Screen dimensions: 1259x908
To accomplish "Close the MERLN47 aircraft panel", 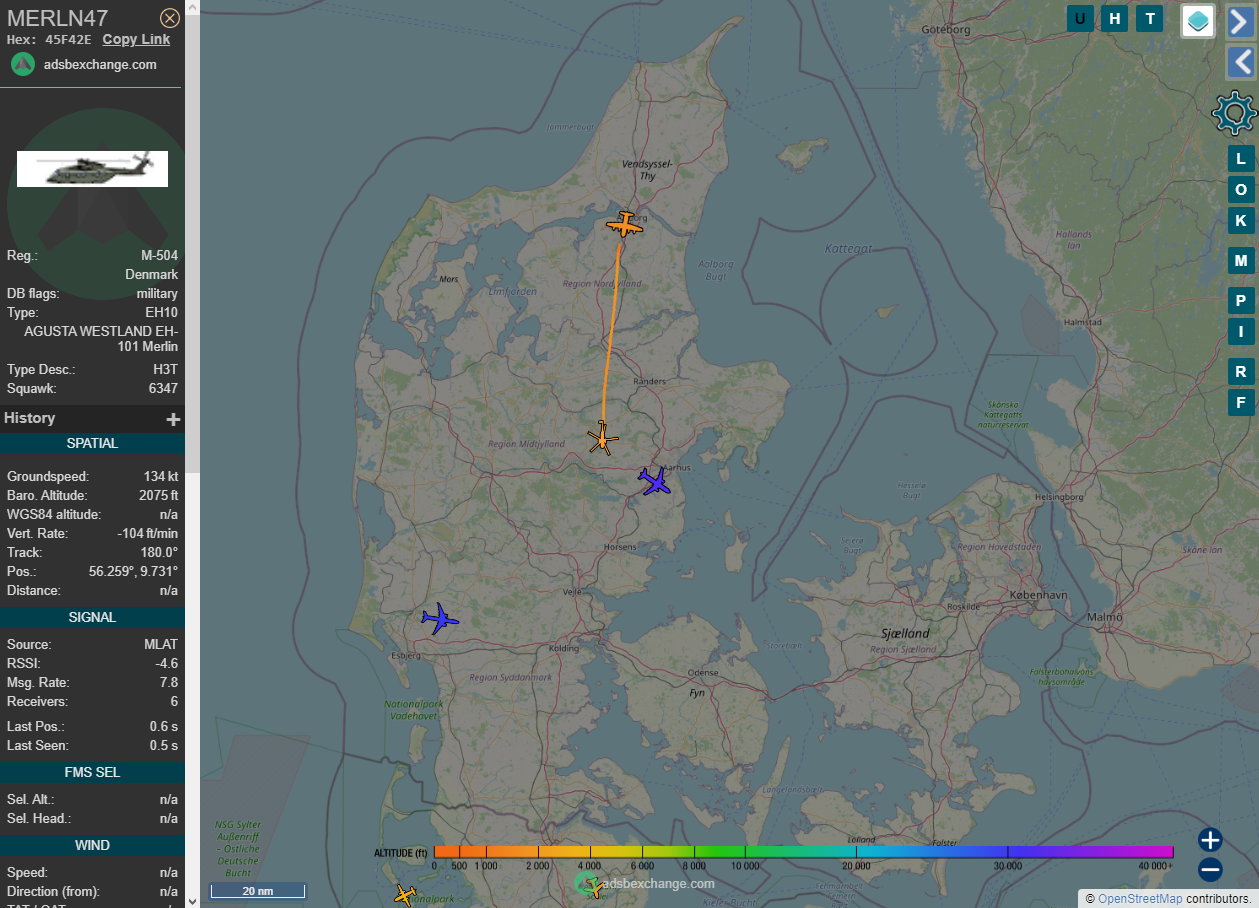I will [170, 18].
